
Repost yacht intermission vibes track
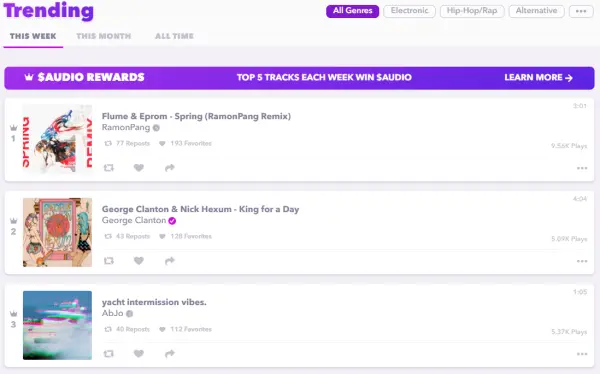[109, 354]
